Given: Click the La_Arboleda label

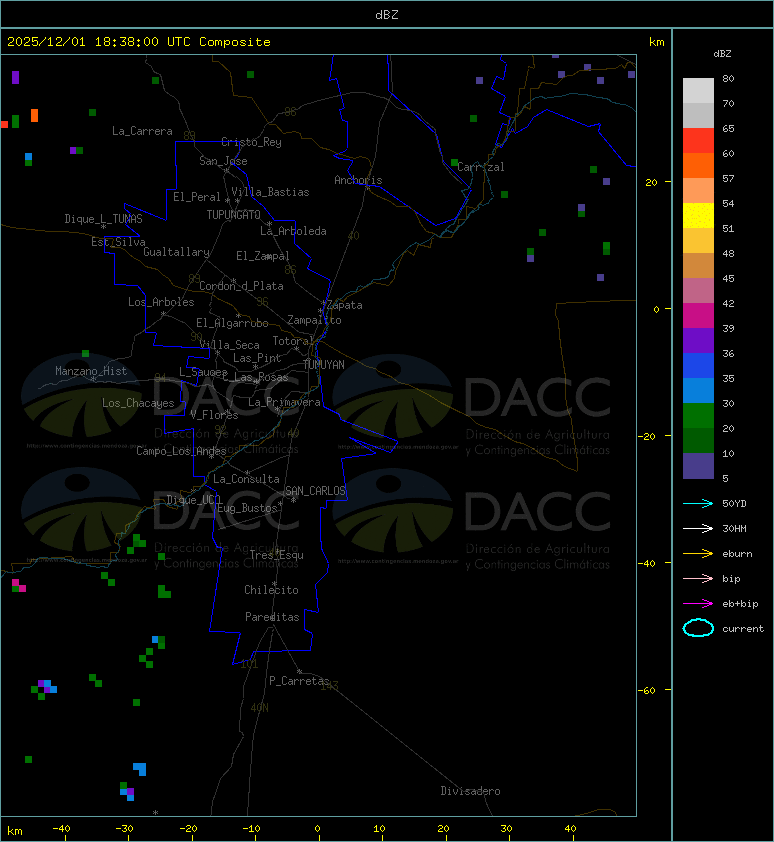Looking at the screenshot, I should click(293, 231).
